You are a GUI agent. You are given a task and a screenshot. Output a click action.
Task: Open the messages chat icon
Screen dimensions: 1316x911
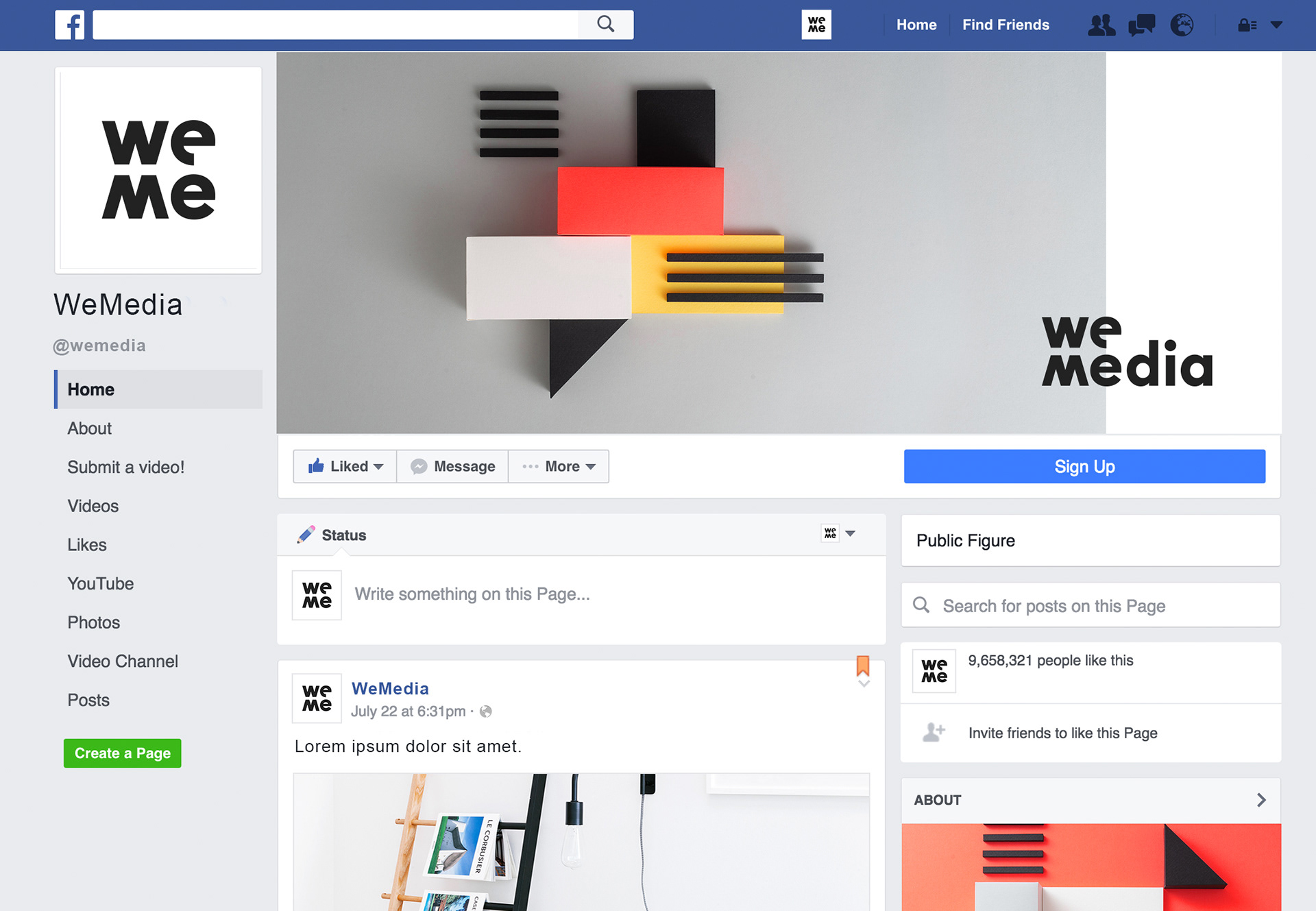1141,25
